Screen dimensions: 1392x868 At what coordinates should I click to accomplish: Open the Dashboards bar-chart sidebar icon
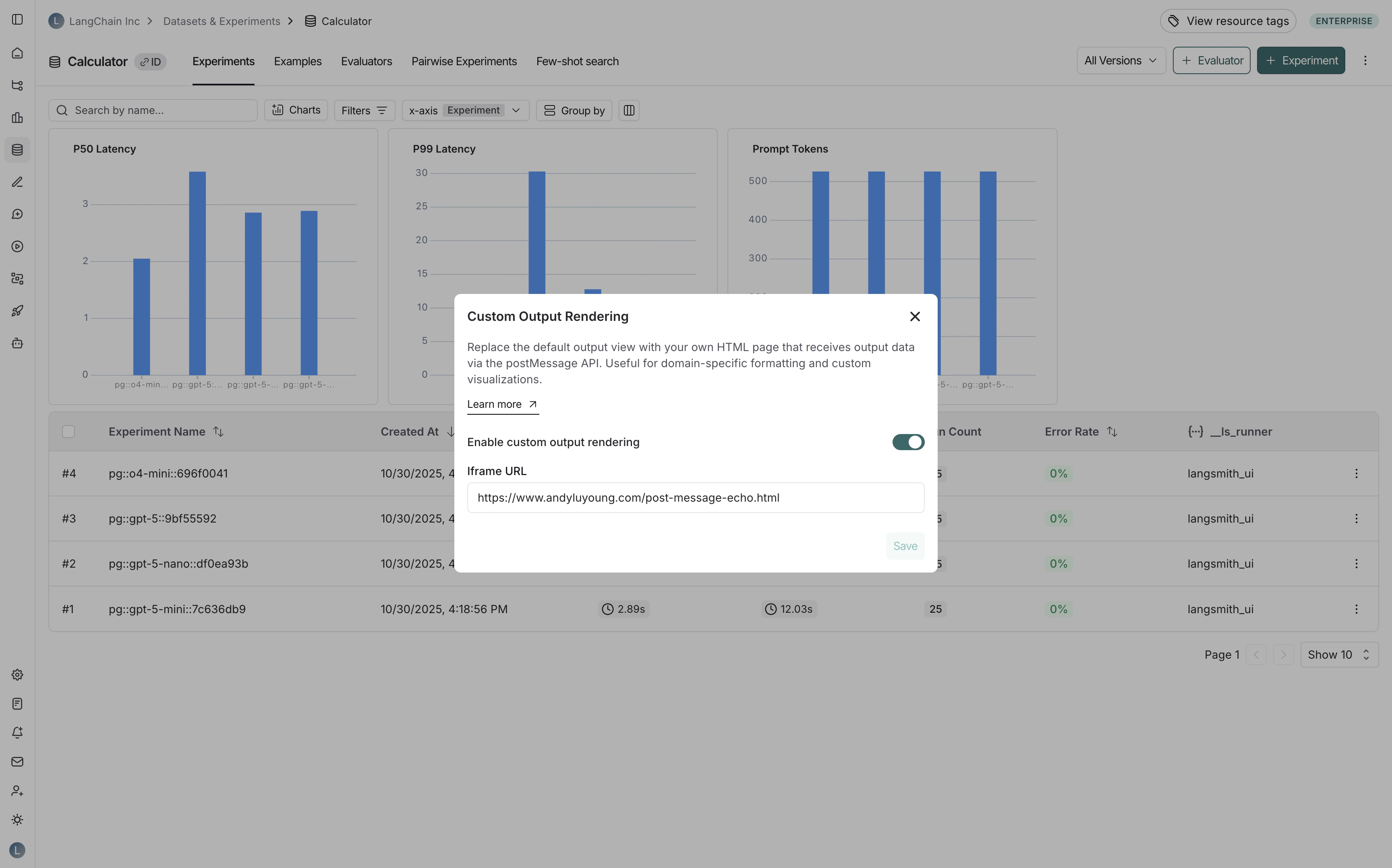[17, 118]
